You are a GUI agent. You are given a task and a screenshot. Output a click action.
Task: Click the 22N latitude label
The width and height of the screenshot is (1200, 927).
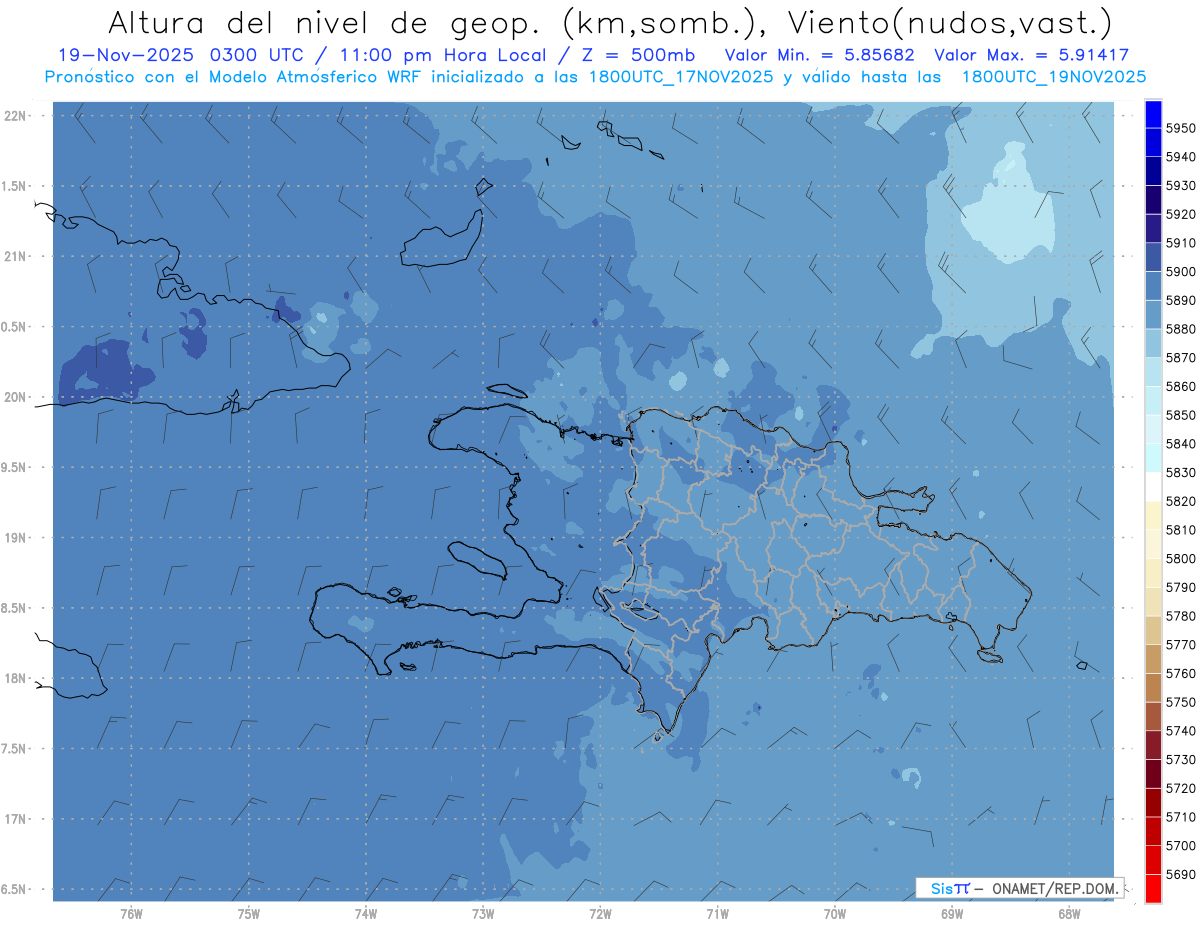(16, 116)
